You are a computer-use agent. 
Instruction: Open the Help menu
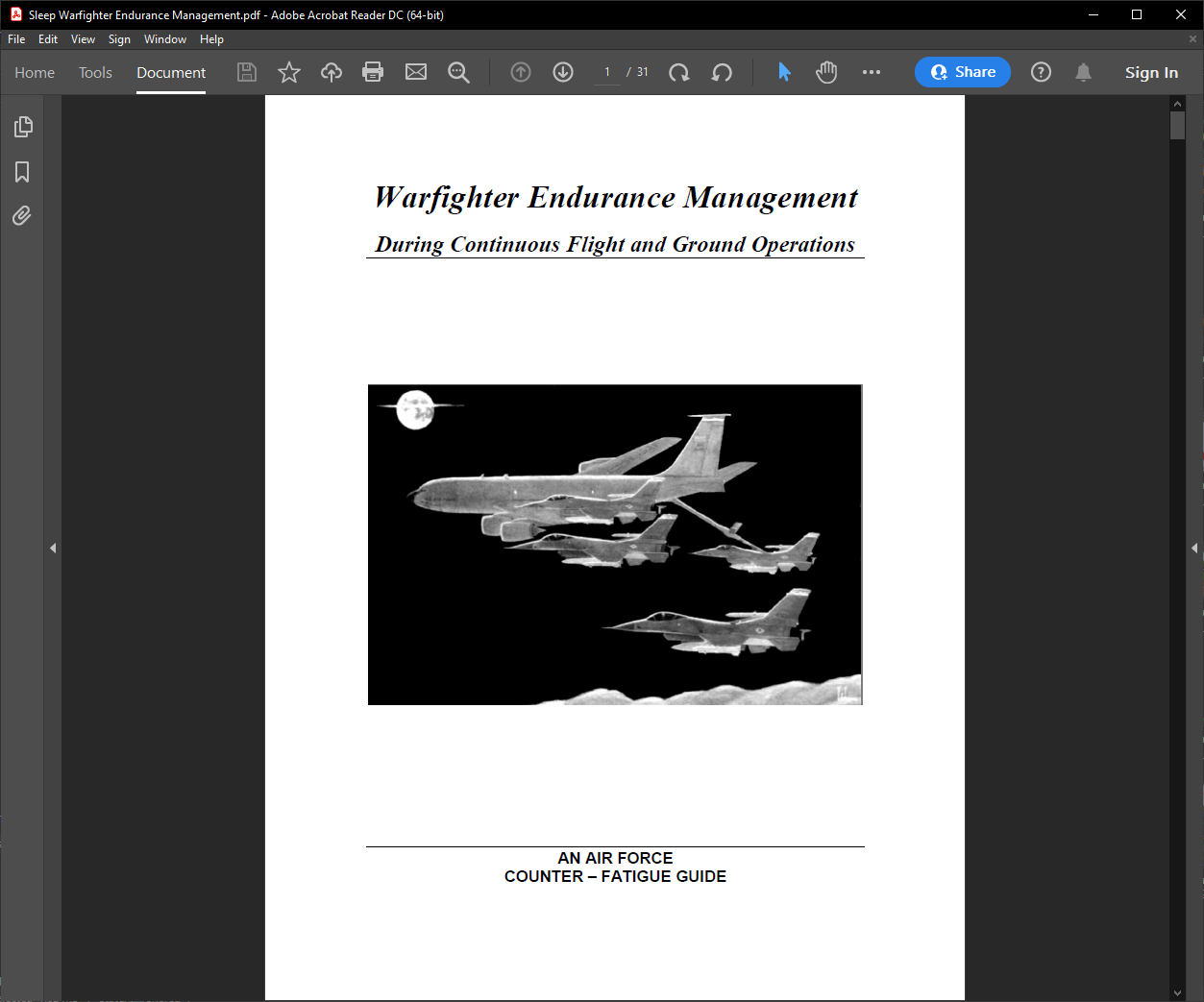(211, 39)
